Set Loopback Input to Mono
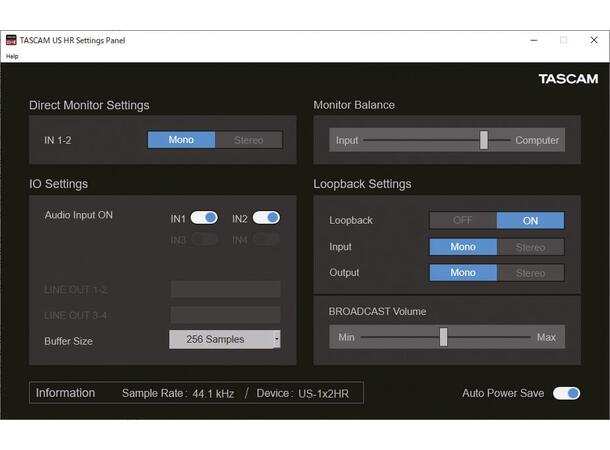 pyautogui.click(x=463, y=247)
